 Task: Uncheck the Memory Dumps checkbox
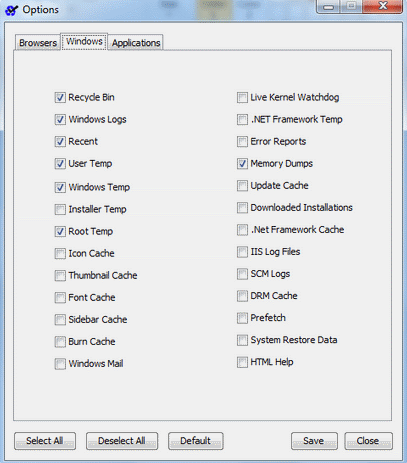242,164
